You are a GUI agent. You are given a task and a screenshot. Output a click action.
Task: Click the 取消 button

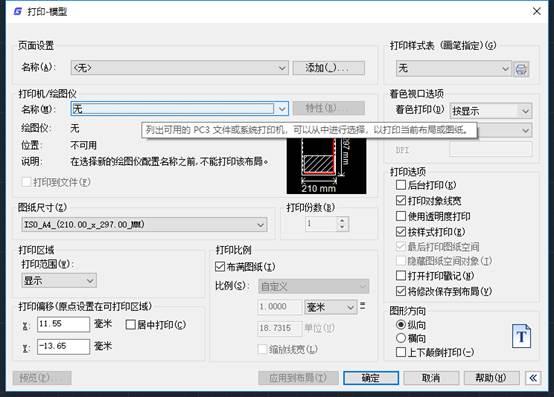click(x=431, y=378)
